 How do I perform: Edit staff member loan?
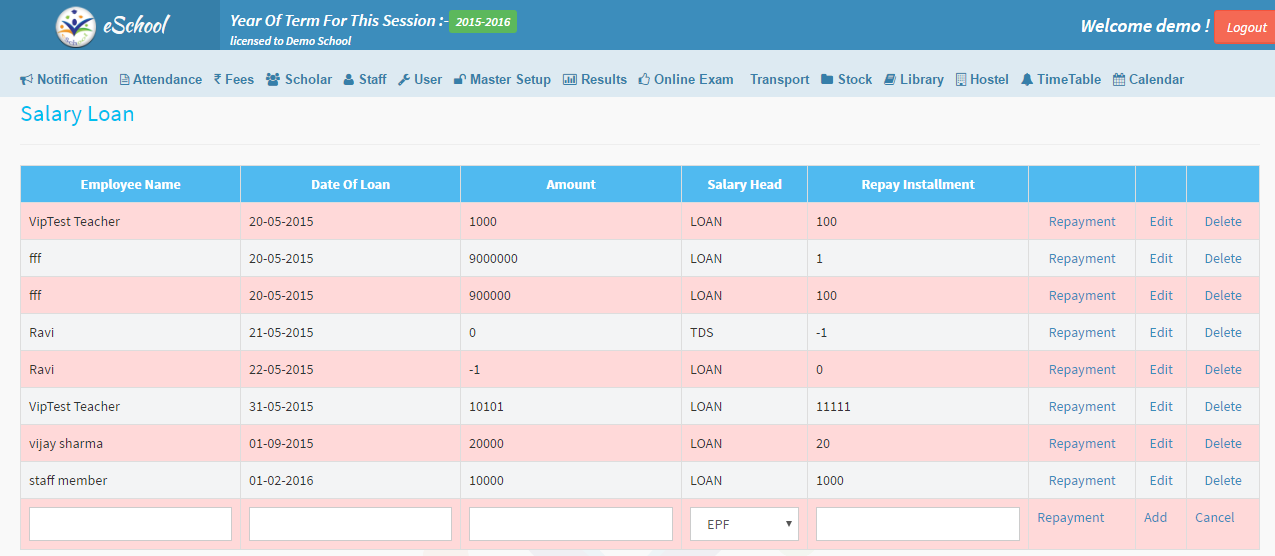point(1161,480)
